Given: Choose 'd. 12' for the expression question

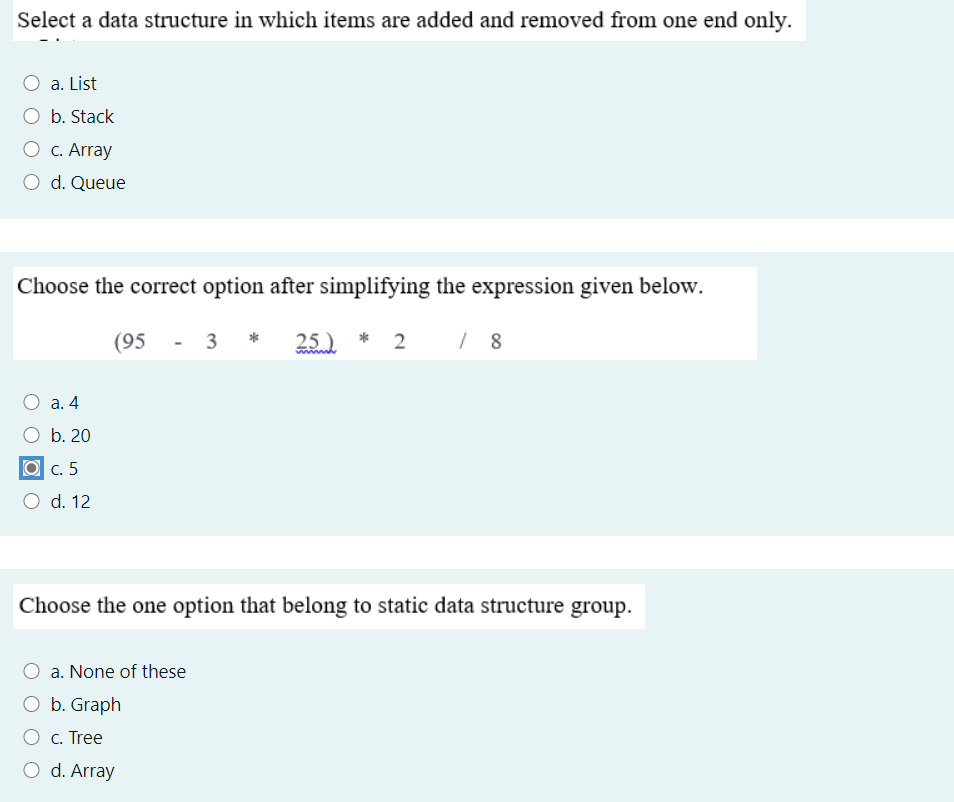Looking at the screenshot, I should pos(31,500).
